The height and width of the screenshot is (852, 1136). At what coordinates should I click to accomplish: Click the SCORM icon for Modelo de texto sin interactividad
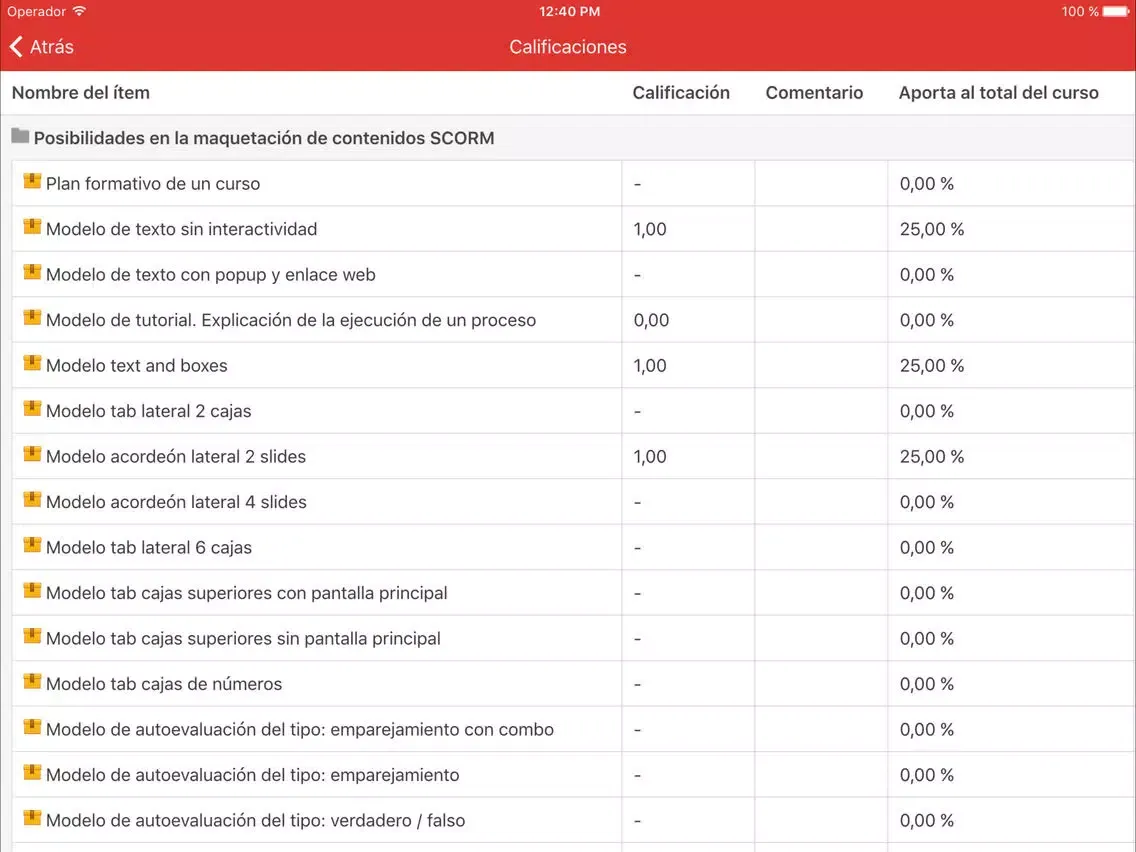coord(32,228)
